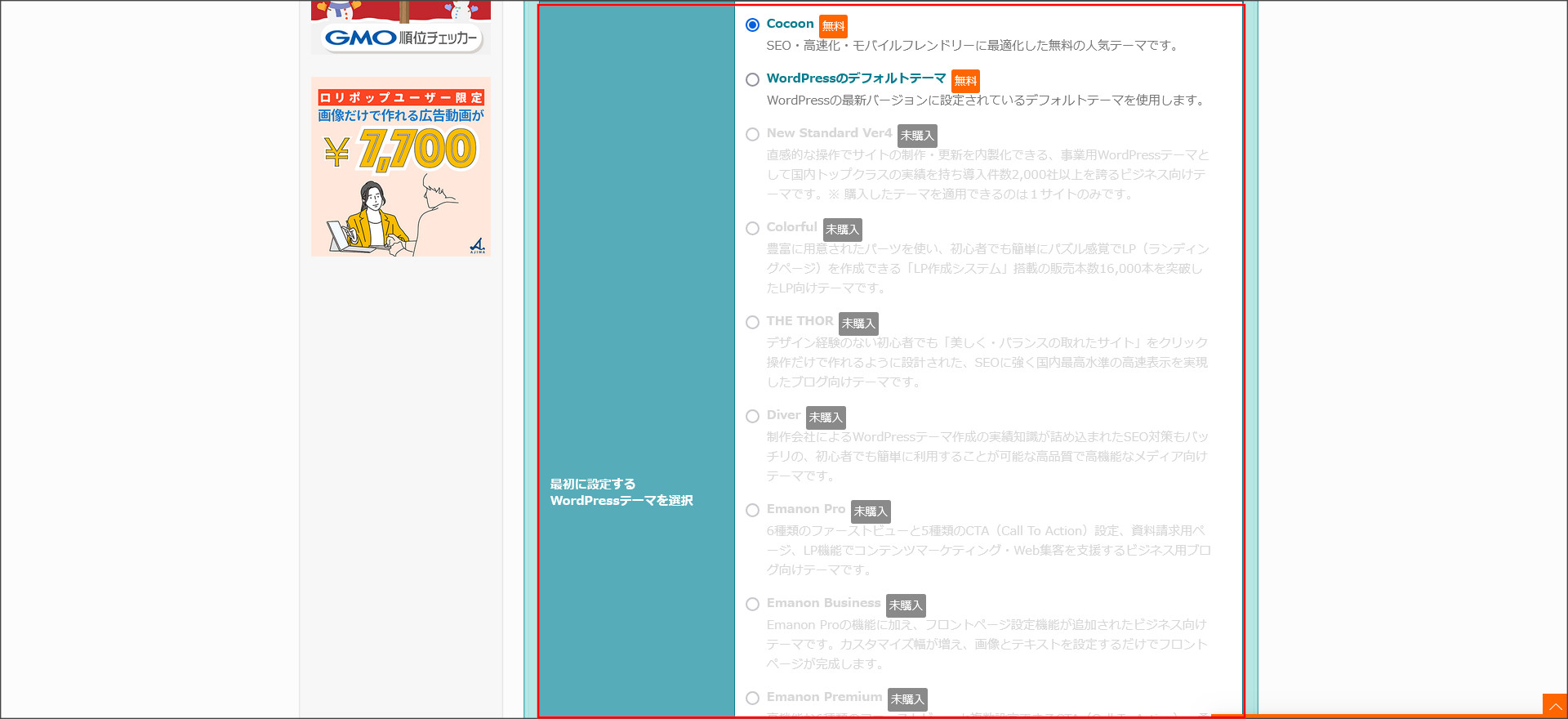The image size is (1568, 719).
Task: Open the ¥7,700 広告動画 ad banner
Action: (x=401, y=167)
